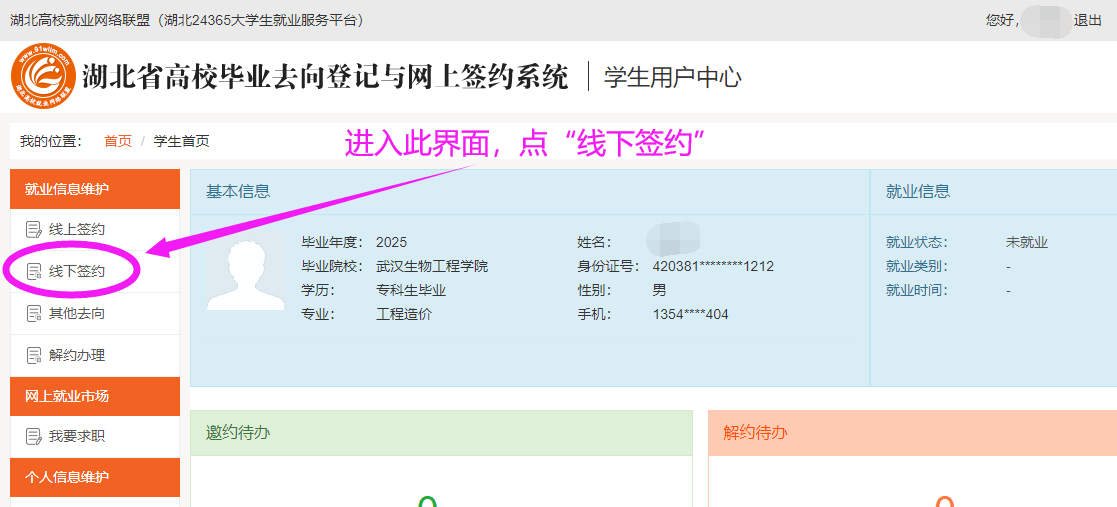Click the green count in 邀约待办
1117x507 pixels.
(x=428, y=501)
